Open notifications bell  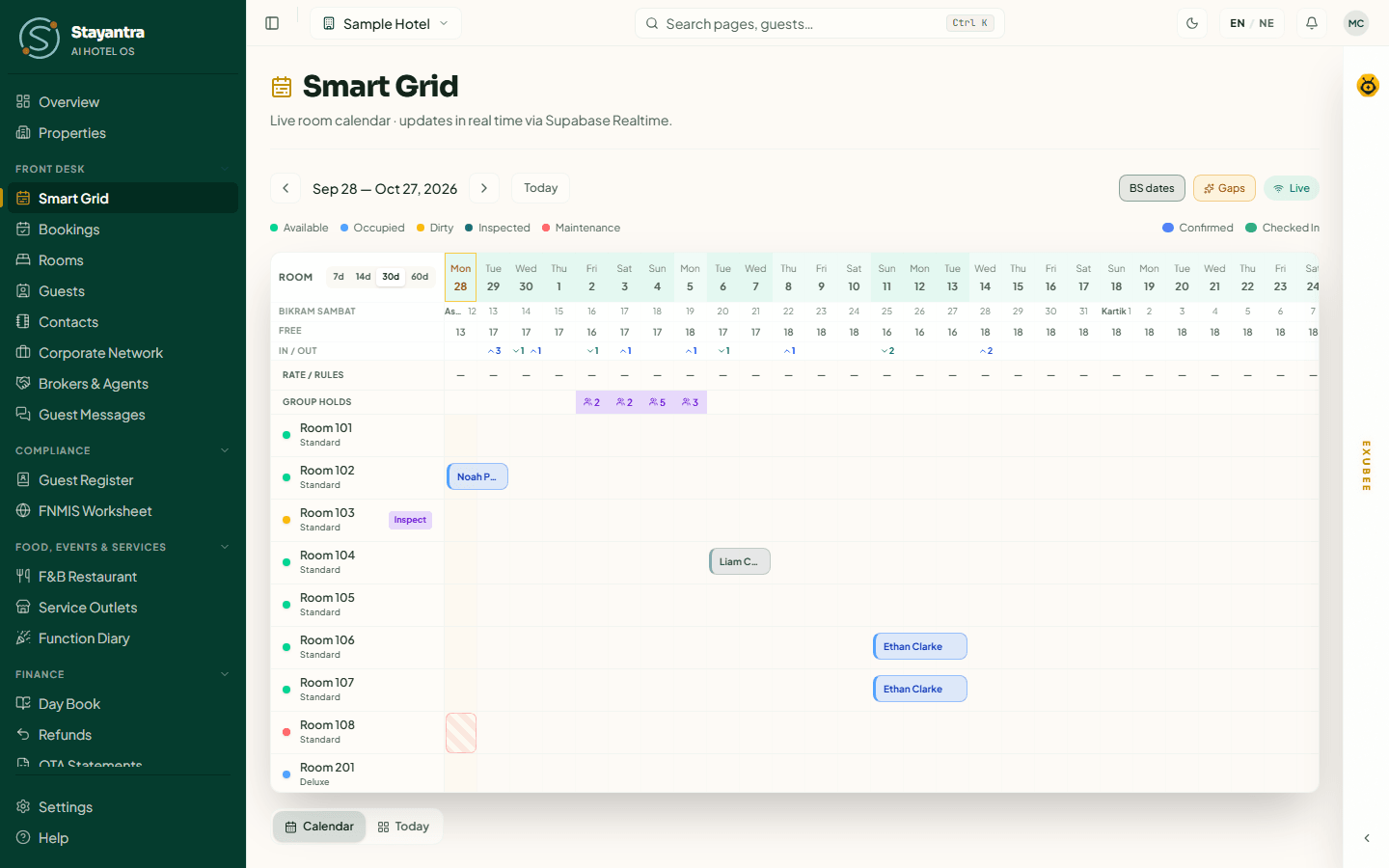pos(1312,23)
